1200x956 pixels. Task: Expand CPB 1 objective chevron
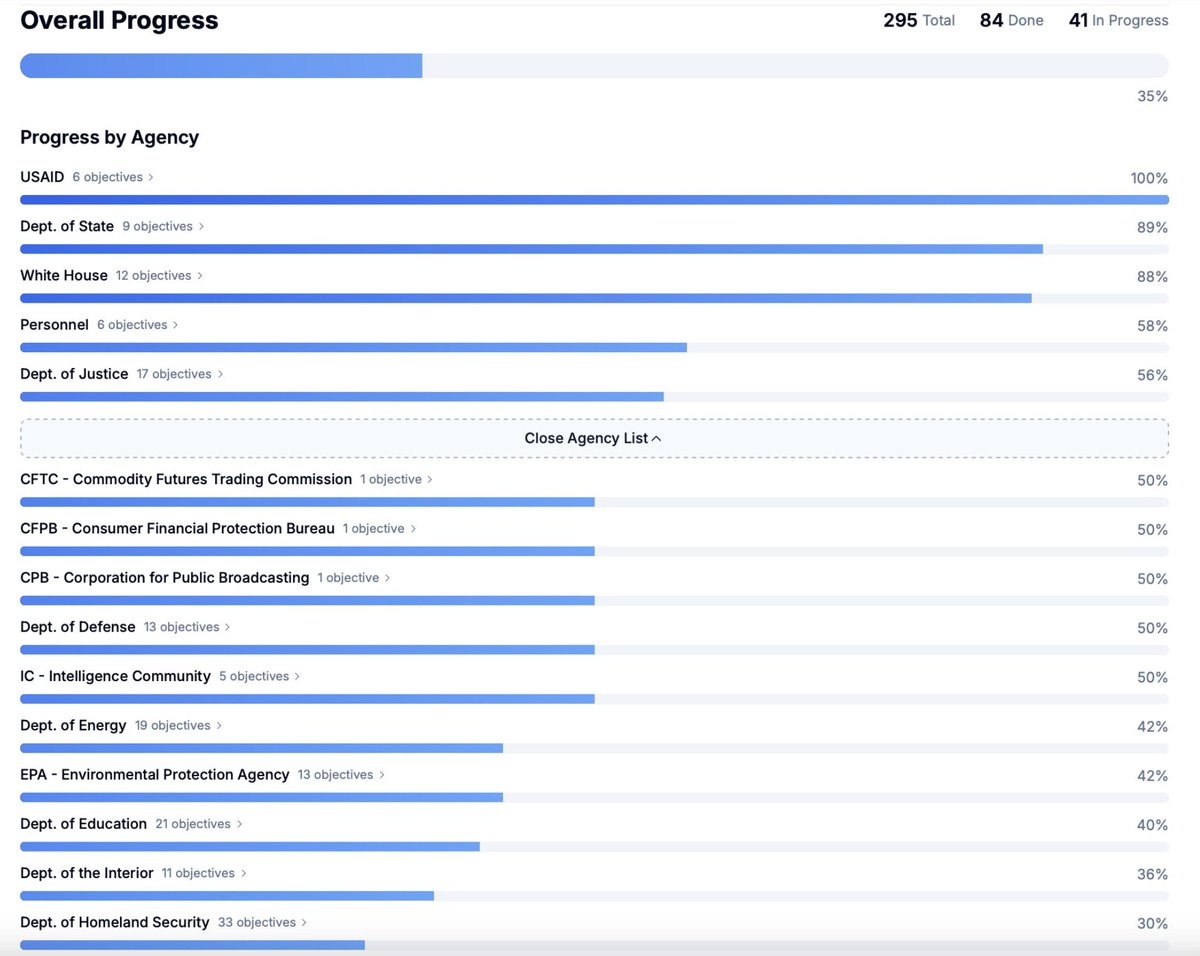388,578
